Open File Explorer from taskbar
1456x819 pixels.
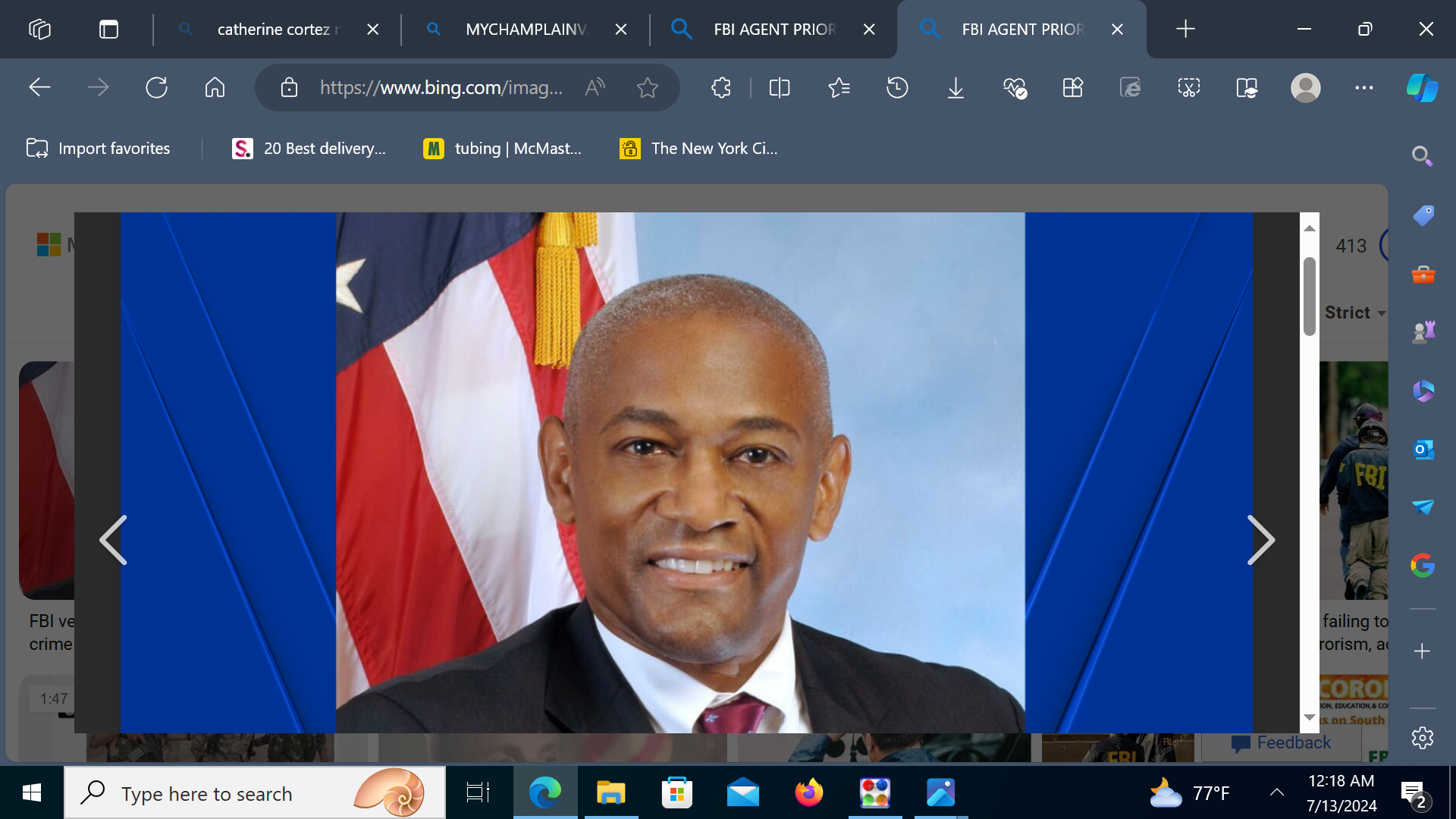pos(610,793)
